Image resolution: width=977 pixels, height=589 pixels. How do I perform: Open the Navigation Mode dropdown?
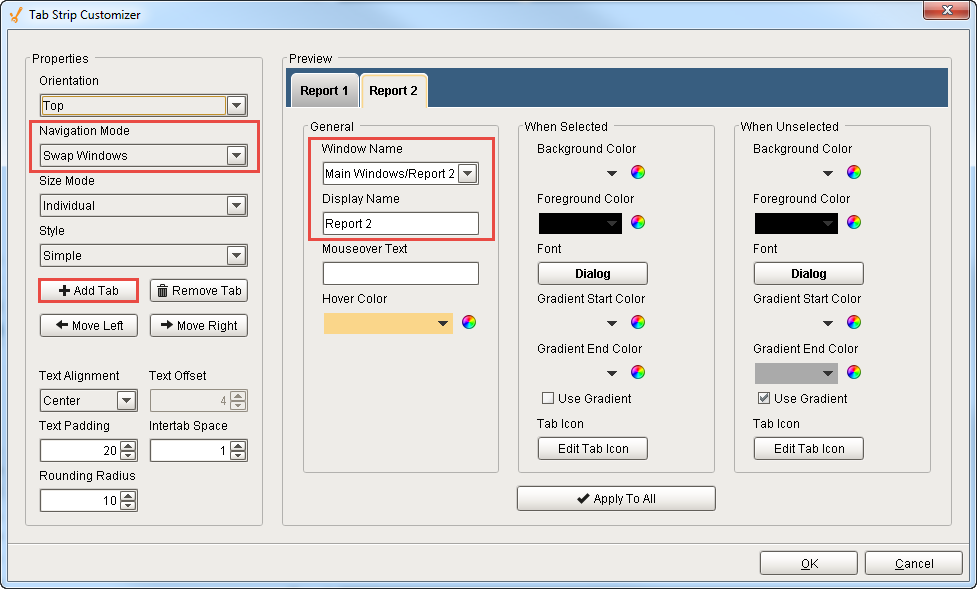click(x=236, y=155)
